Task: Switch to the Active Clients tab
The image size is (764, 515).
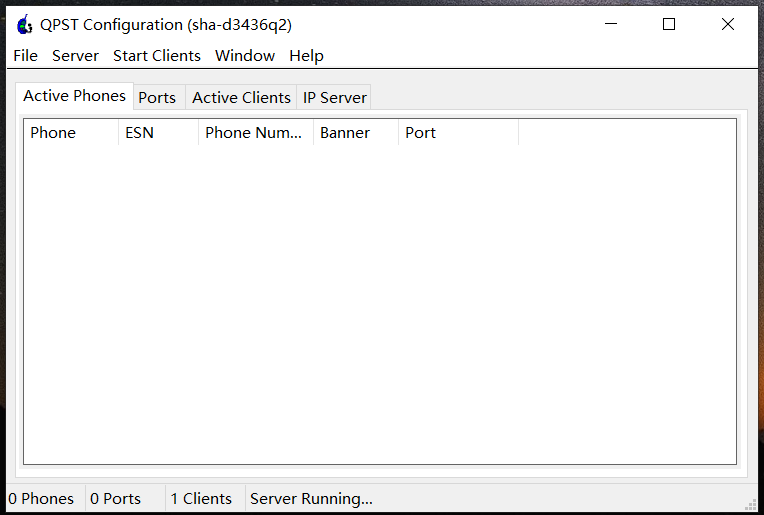Action: click(241, 97)
